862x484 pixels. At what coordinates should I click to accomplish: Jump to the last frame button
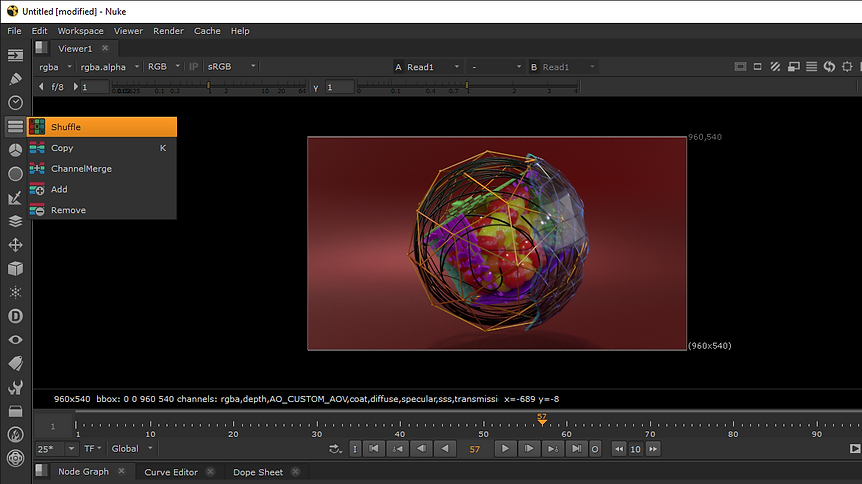pos(576,449)
